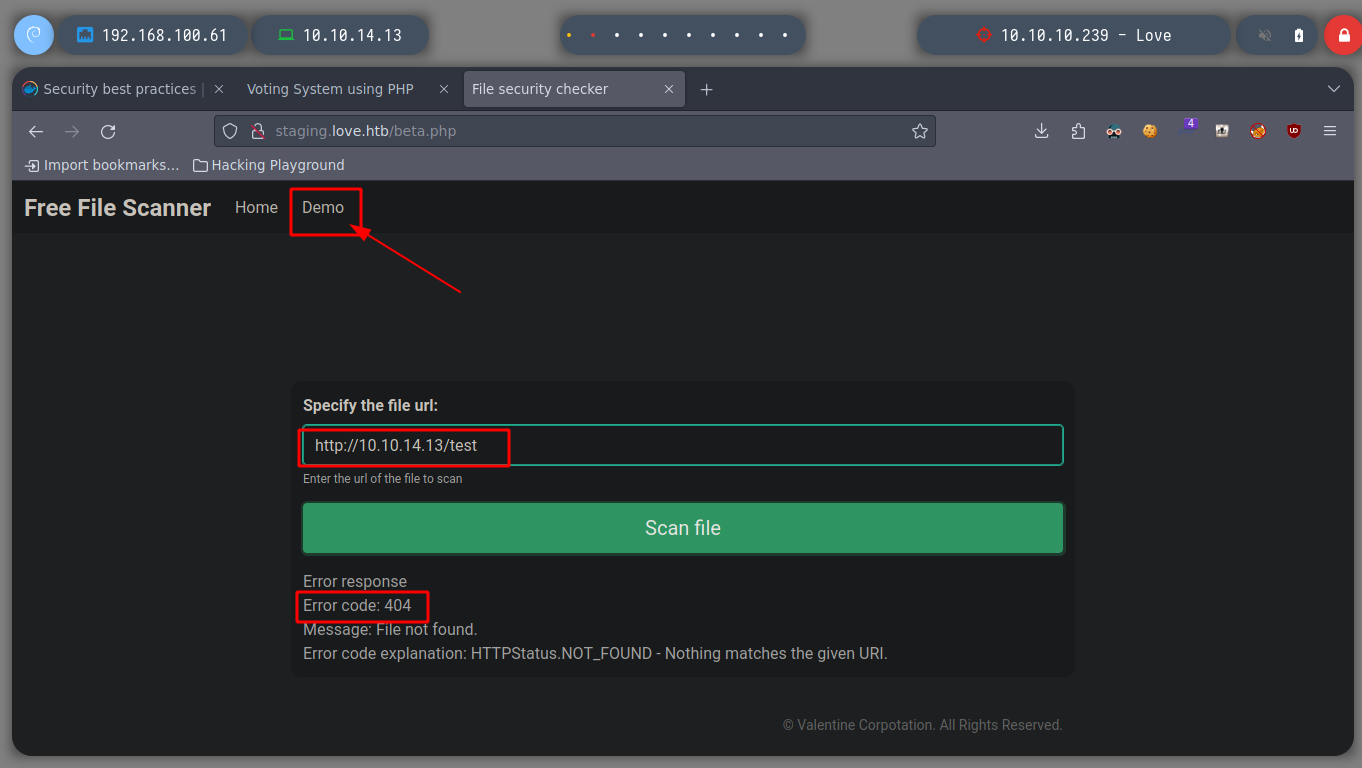
Task: Click the muted volume icon
Action: pyautogui.click(x=1265, y=35)
